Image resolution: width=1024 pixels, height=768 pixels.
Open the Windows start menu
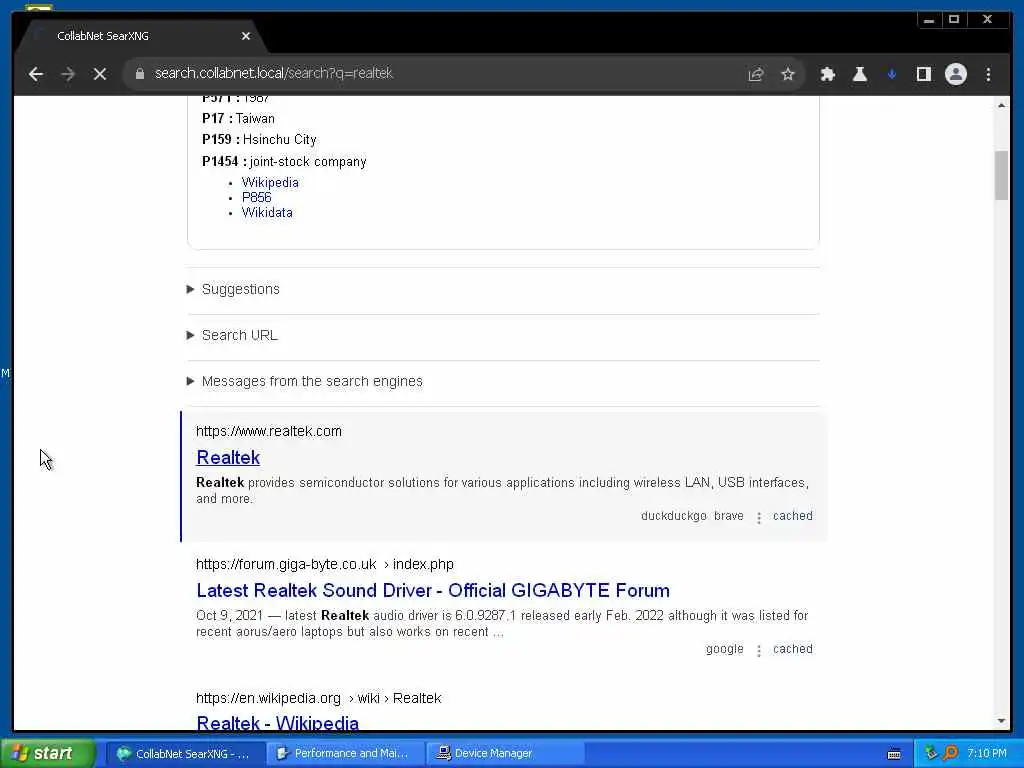point(48,753)
